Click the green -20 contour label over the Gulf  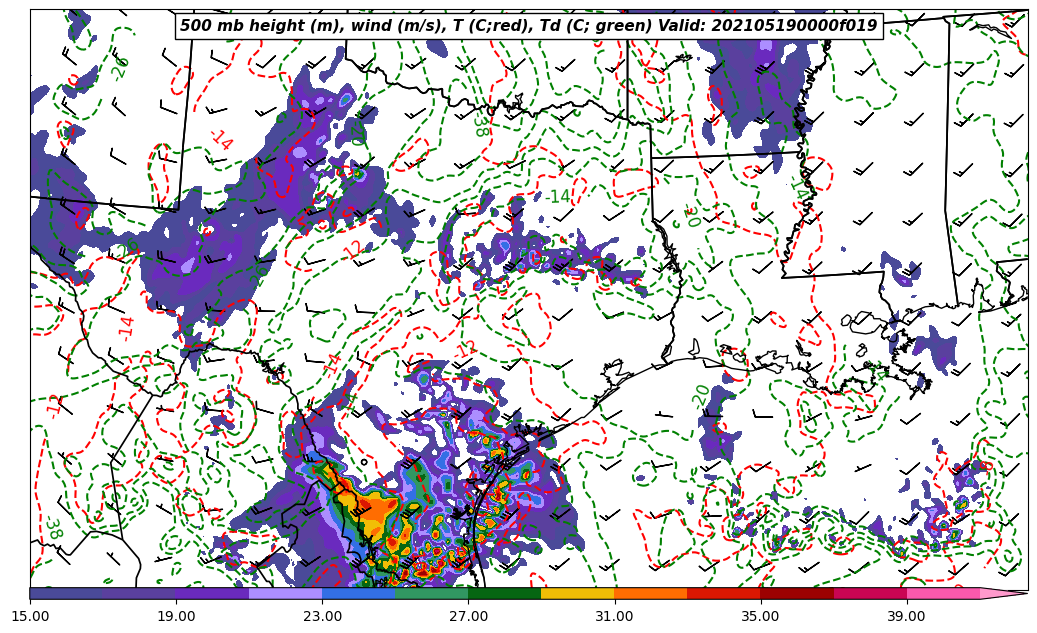point(701,396)
